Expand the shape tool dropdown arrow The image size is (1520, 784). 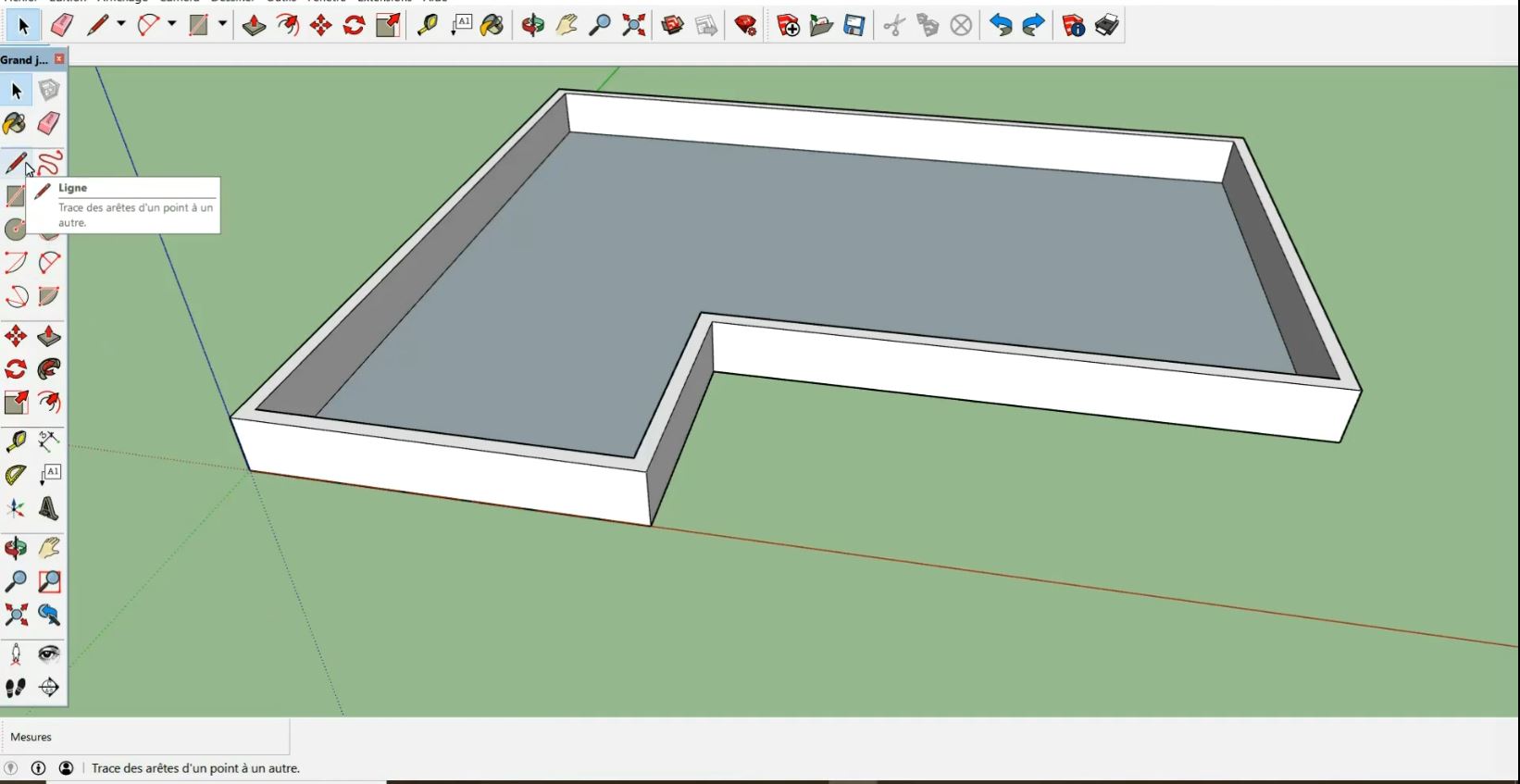[222, 25]
